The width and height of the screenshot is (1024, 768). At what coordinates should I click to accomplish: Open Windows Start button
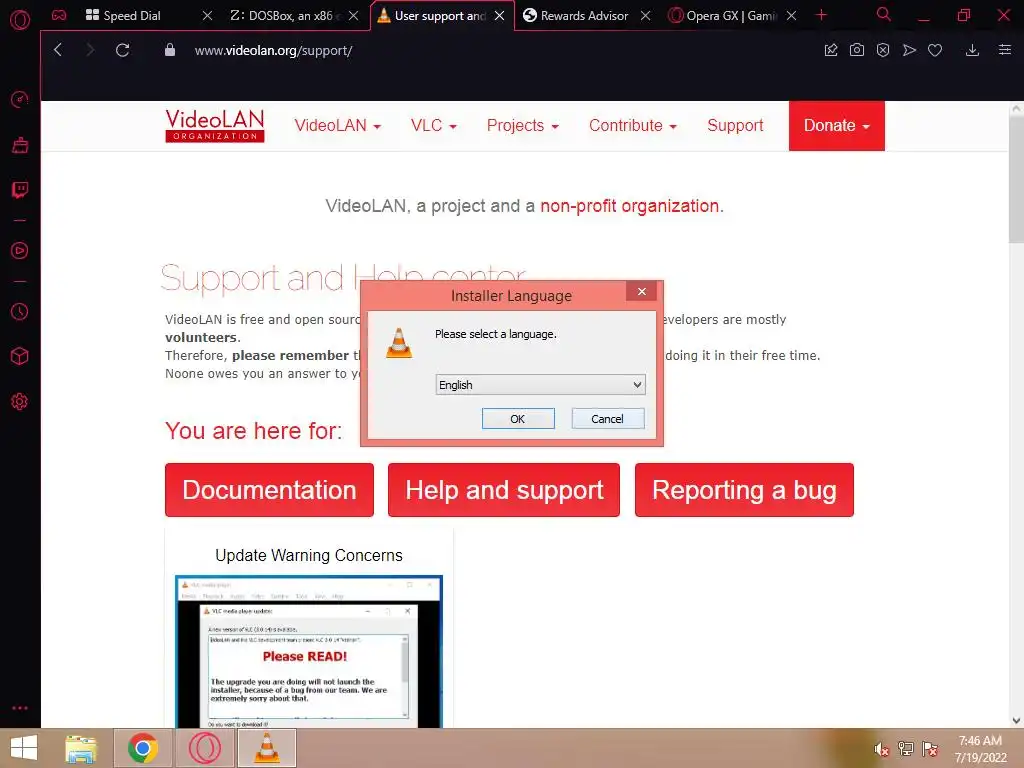click(x=24, y=748)
